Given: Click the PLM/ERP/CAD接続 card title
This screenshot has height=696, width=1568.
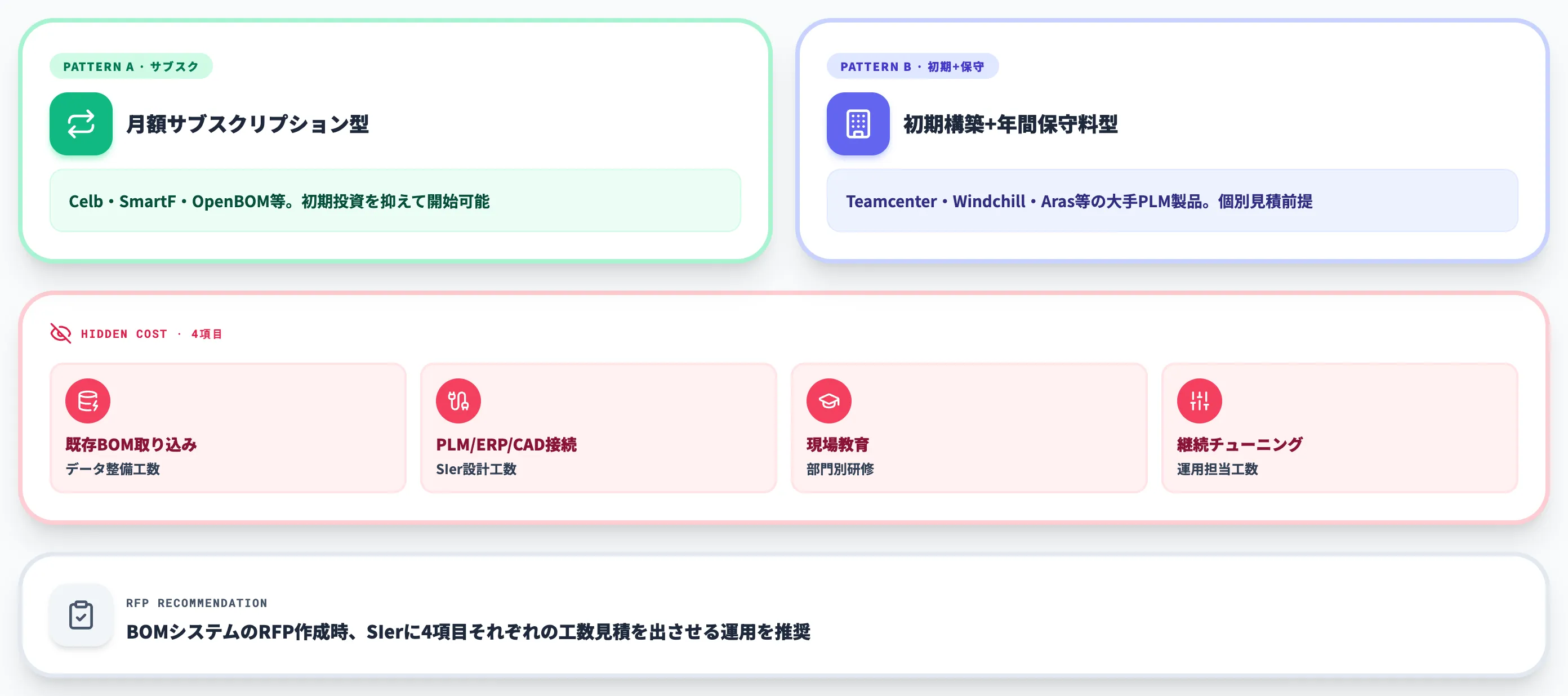Looking at the screenshot, I should pyautogui.click(x=506, y=445).
